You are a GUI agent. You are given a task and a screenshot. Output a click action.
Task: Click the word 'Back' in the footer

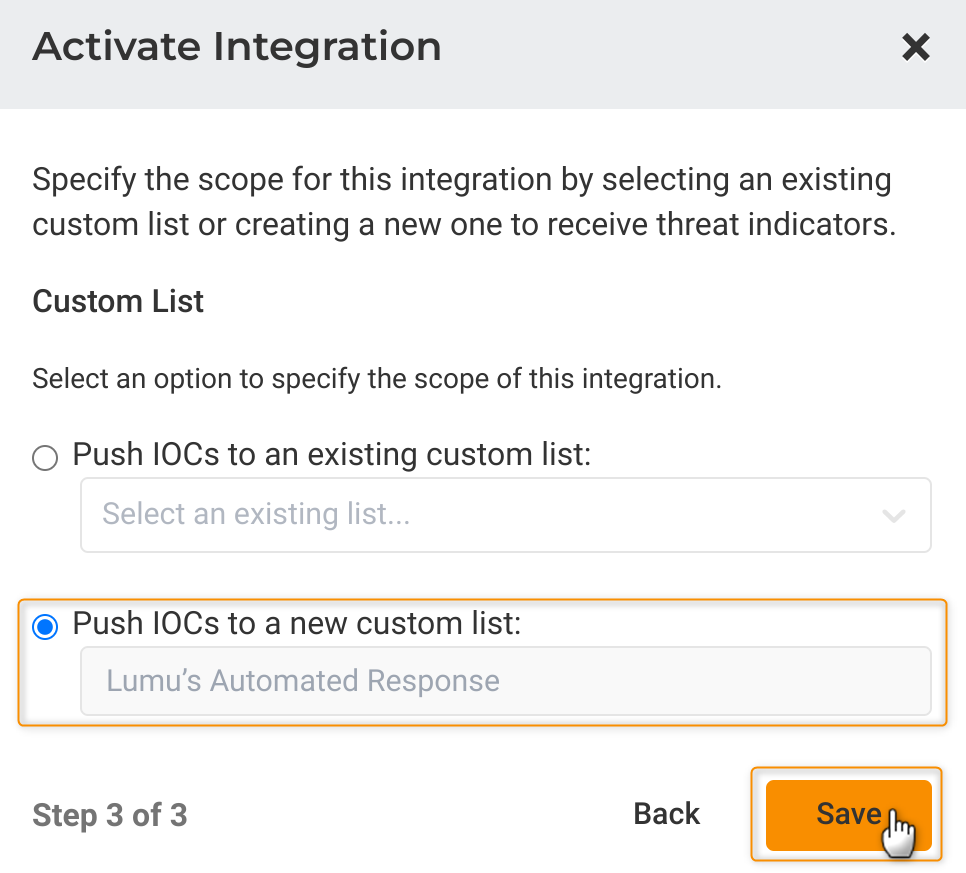[667, 814]
